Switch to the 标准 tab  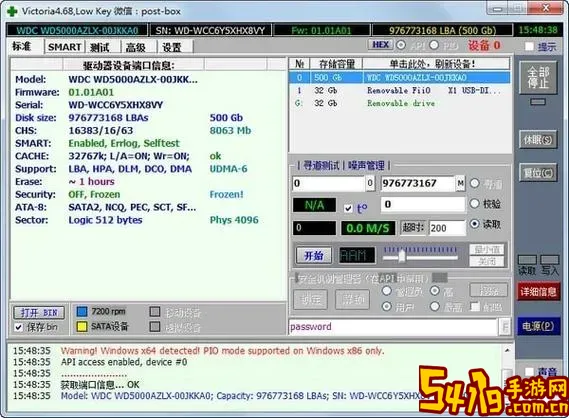(22, 46)
